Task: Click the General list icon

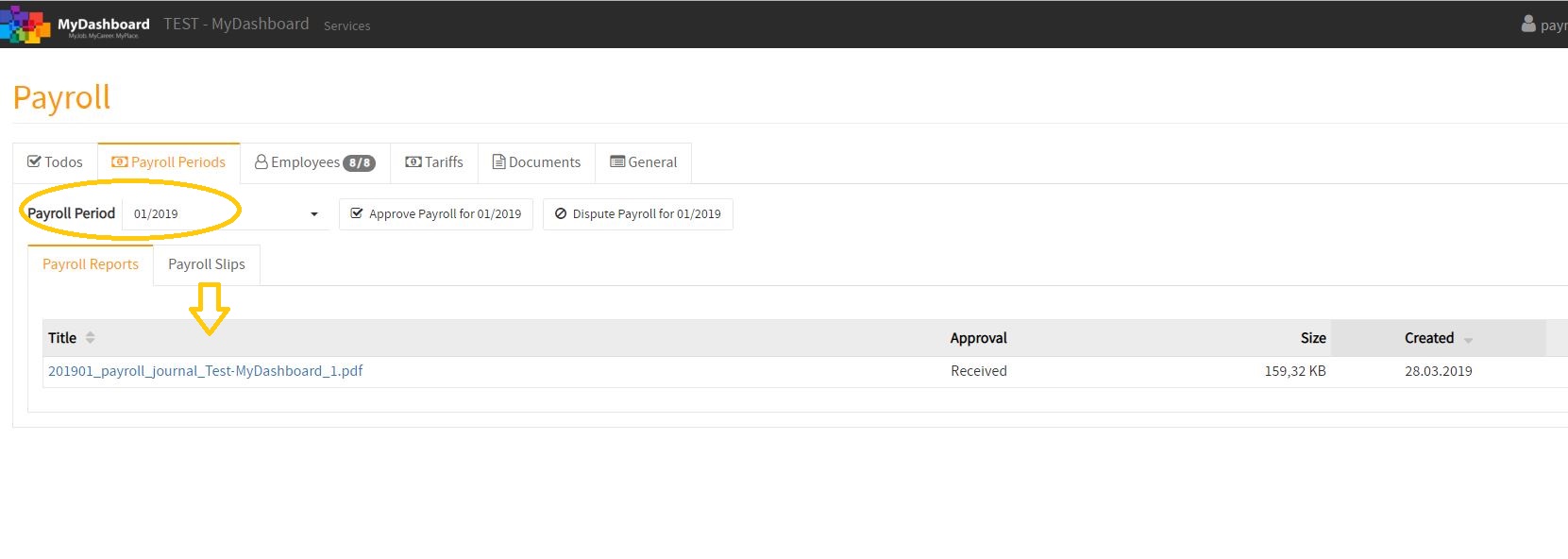Action: (x=617, y=162)
